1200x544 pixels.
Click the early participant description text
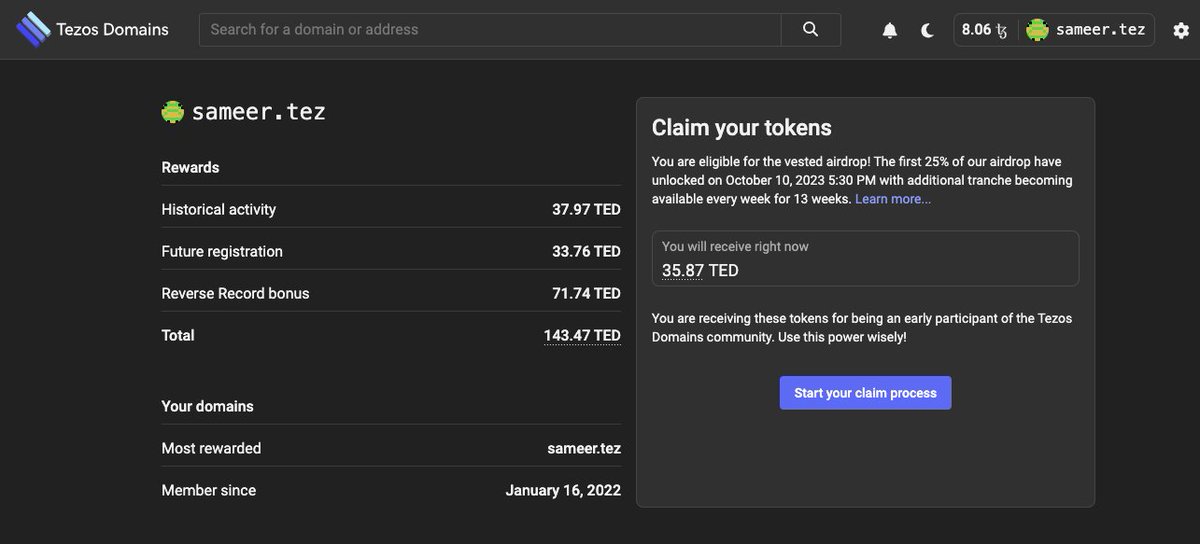(x=862, y=328)
